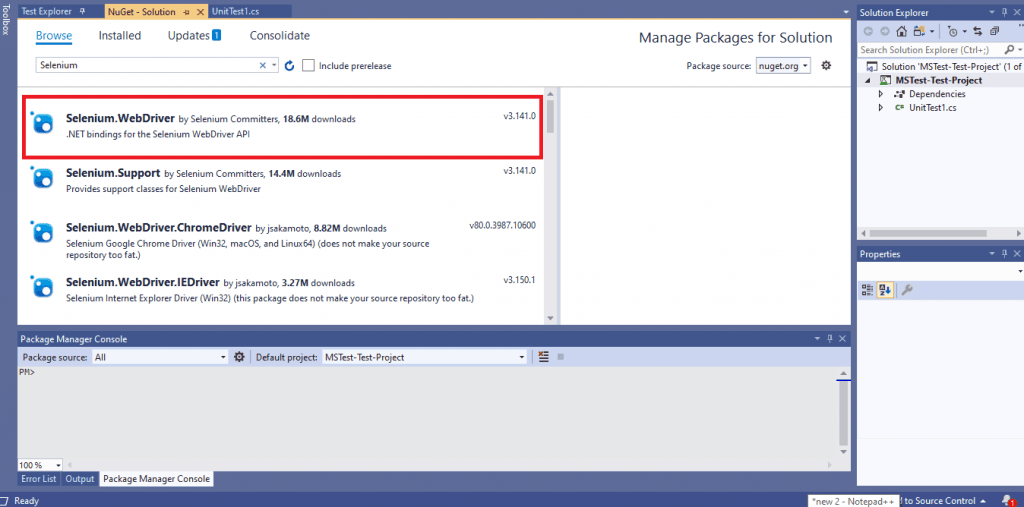The image size is (1024, 507).
Task: Switch to the Browse tab
Action: (x=54, y=36)
